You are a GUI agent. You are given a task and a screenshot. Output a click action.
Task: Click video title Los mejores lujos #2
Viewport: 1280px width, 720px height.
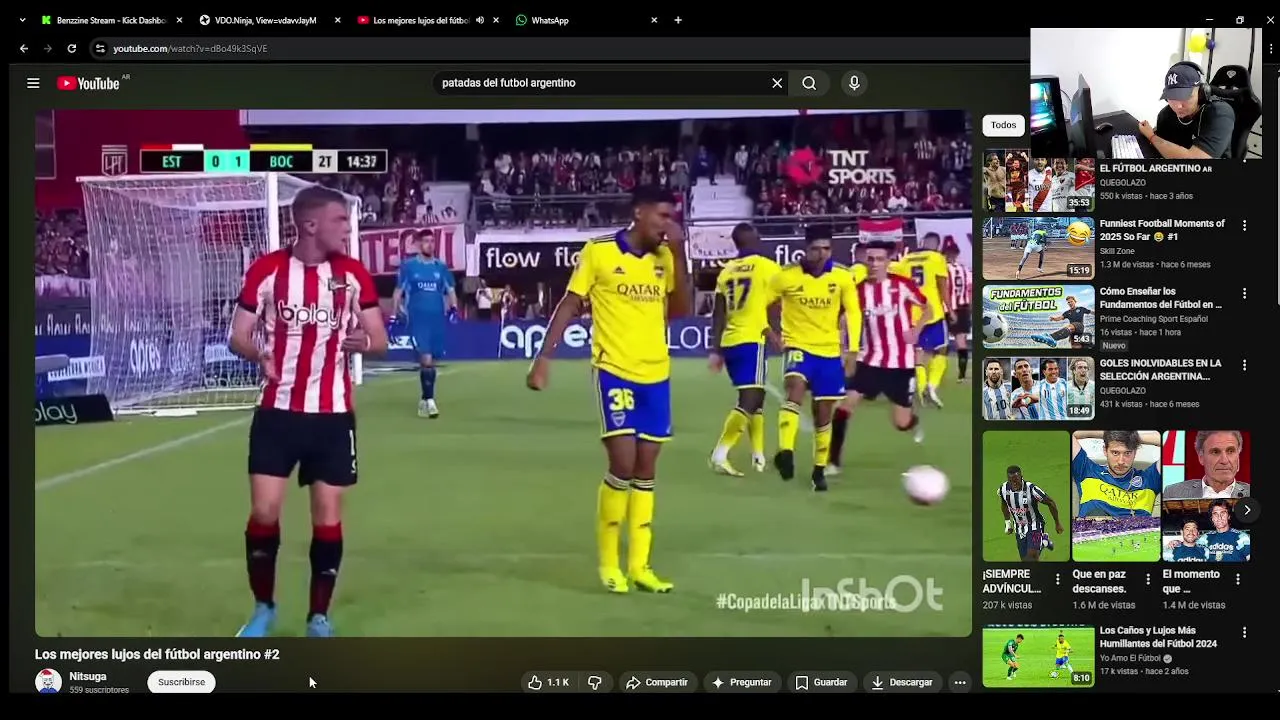(x=157, y=654)
